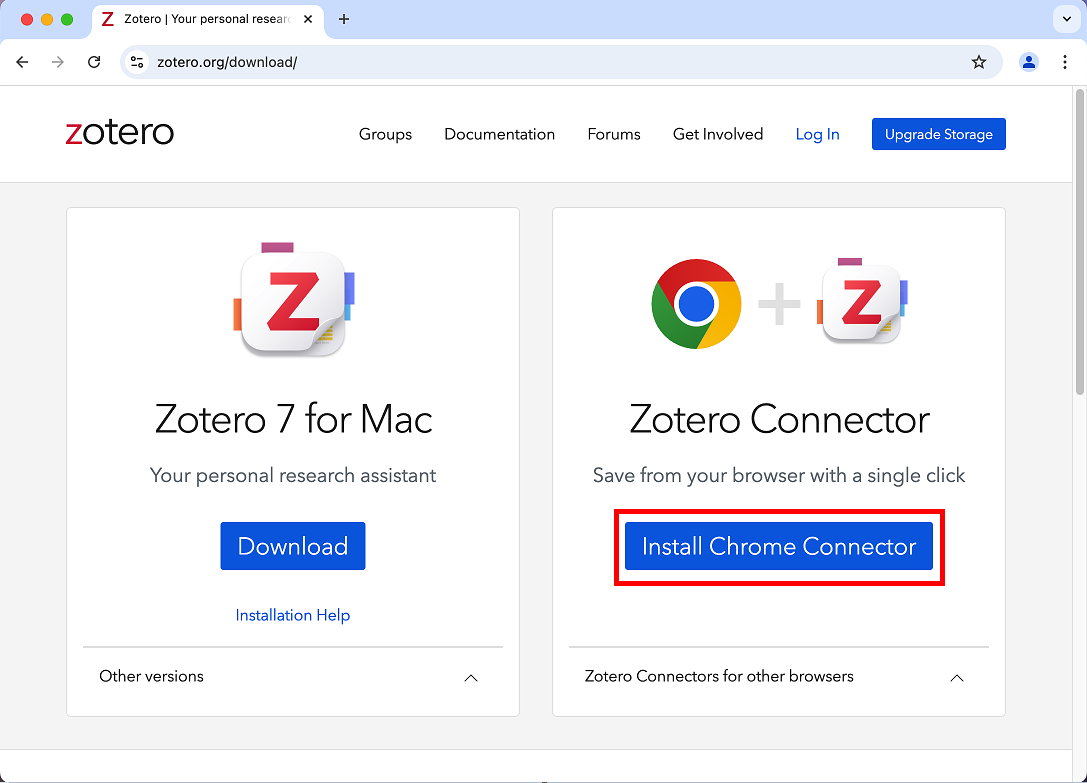This screenshot has width=1087, height=783.
Task: Click the browser back arrow
Action: click(x=22, y=62)
